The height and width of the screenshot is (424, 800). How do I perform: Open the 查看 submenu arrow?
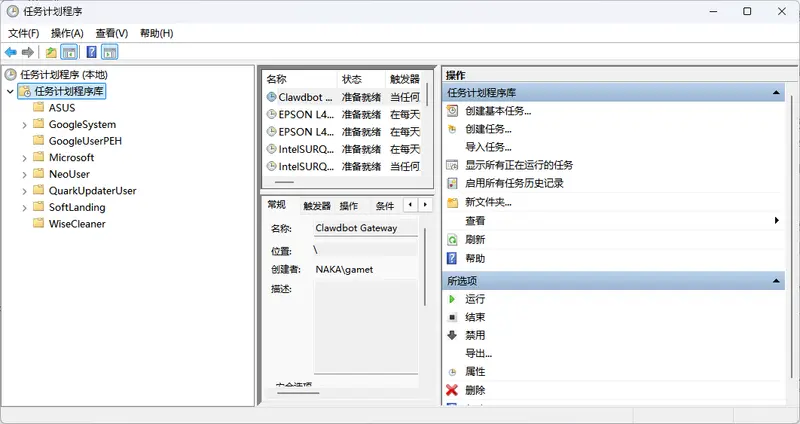(x=777, y=220)
